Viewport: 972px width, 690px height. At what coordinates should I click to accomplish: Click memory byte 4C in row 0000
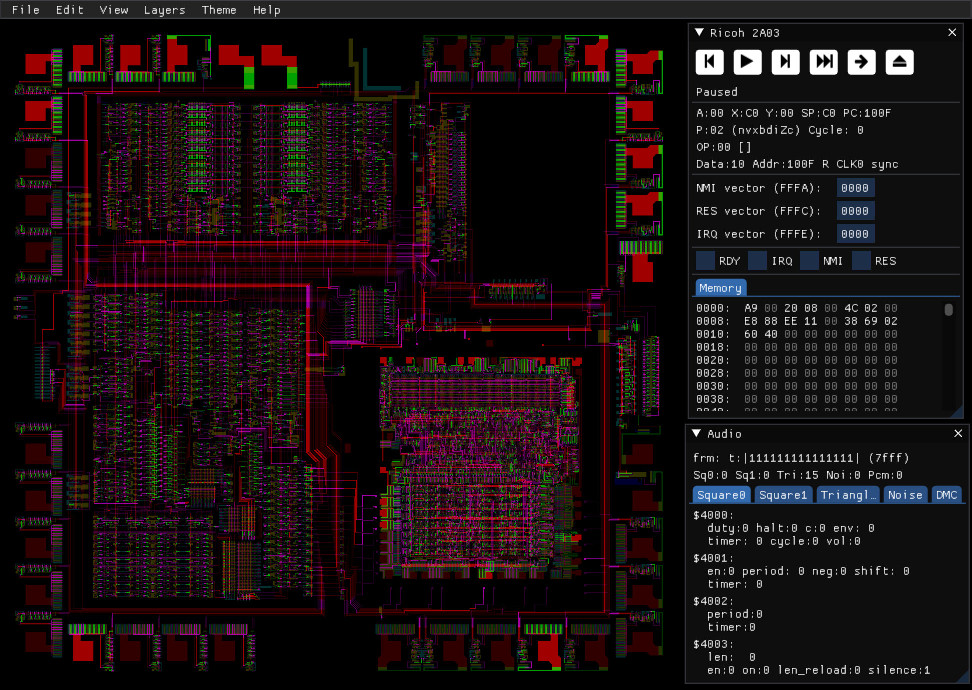[851, 308]
